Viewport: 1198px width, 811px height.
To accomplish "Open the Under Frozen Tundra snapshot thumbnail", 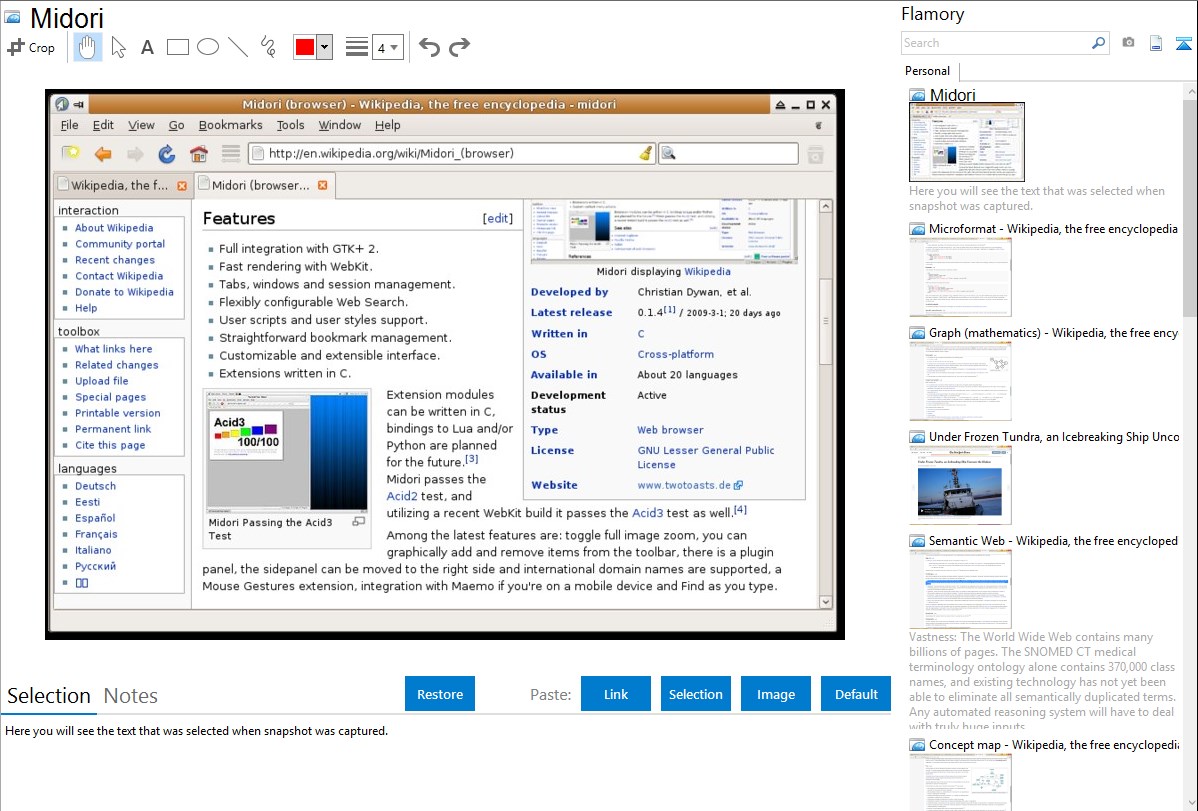I will coord(960,485).
